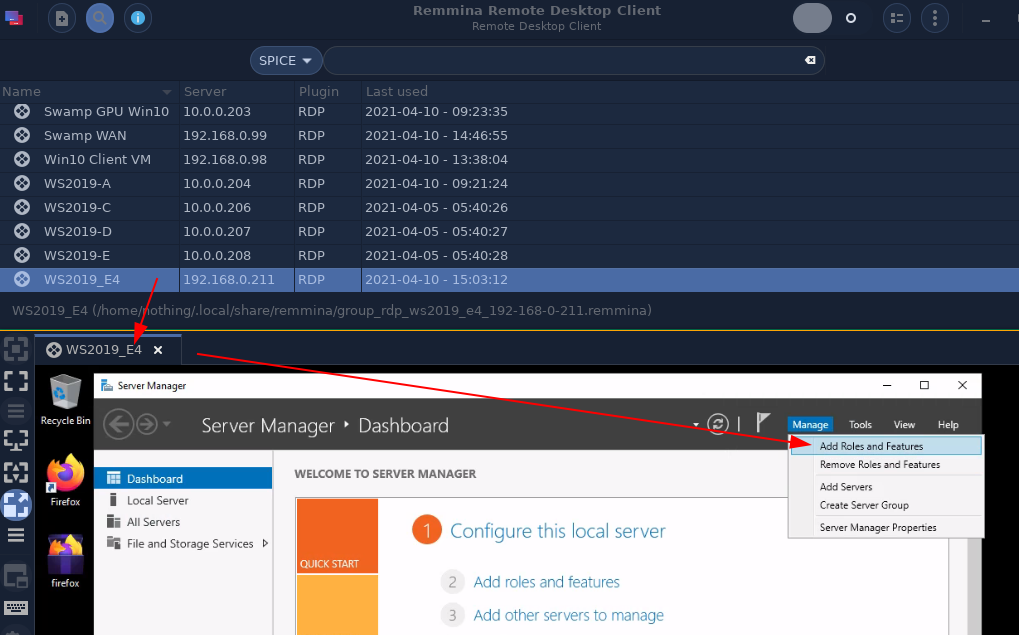1019x635 pixels.
Task: Open the Tools menu in Server Manager
Action: [860, 424]
